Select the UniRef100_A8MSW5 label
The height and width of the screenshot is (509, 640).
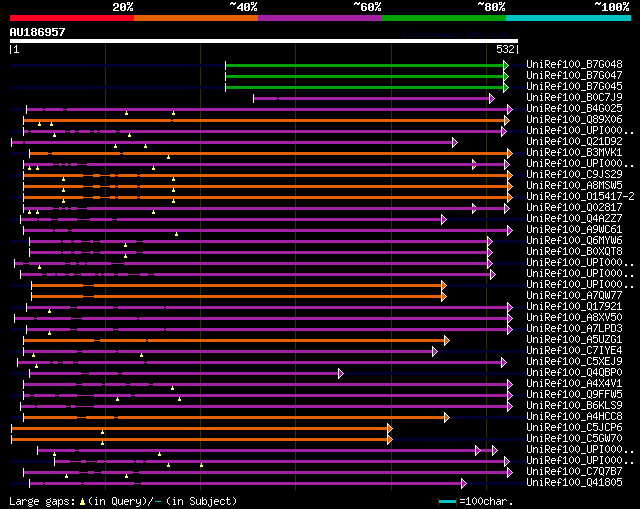[x=574, y=185]
